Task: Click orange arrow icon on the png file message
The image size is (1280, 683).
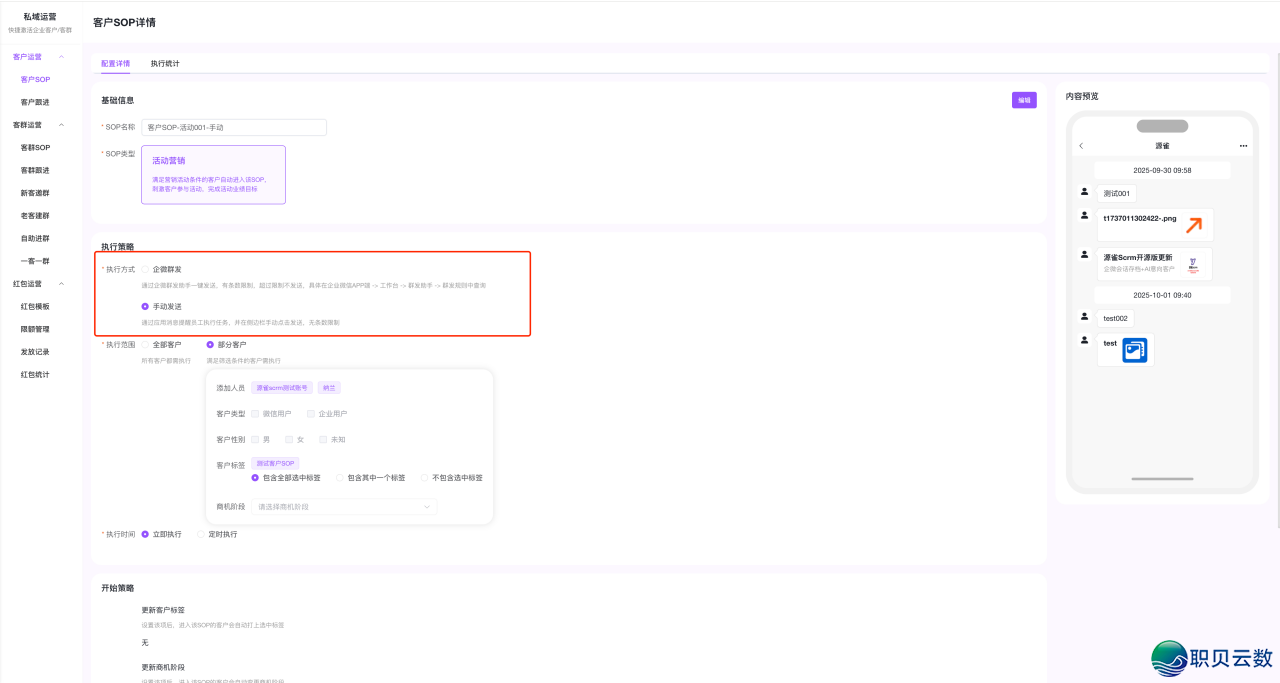Action: [x=1195, y=223]
